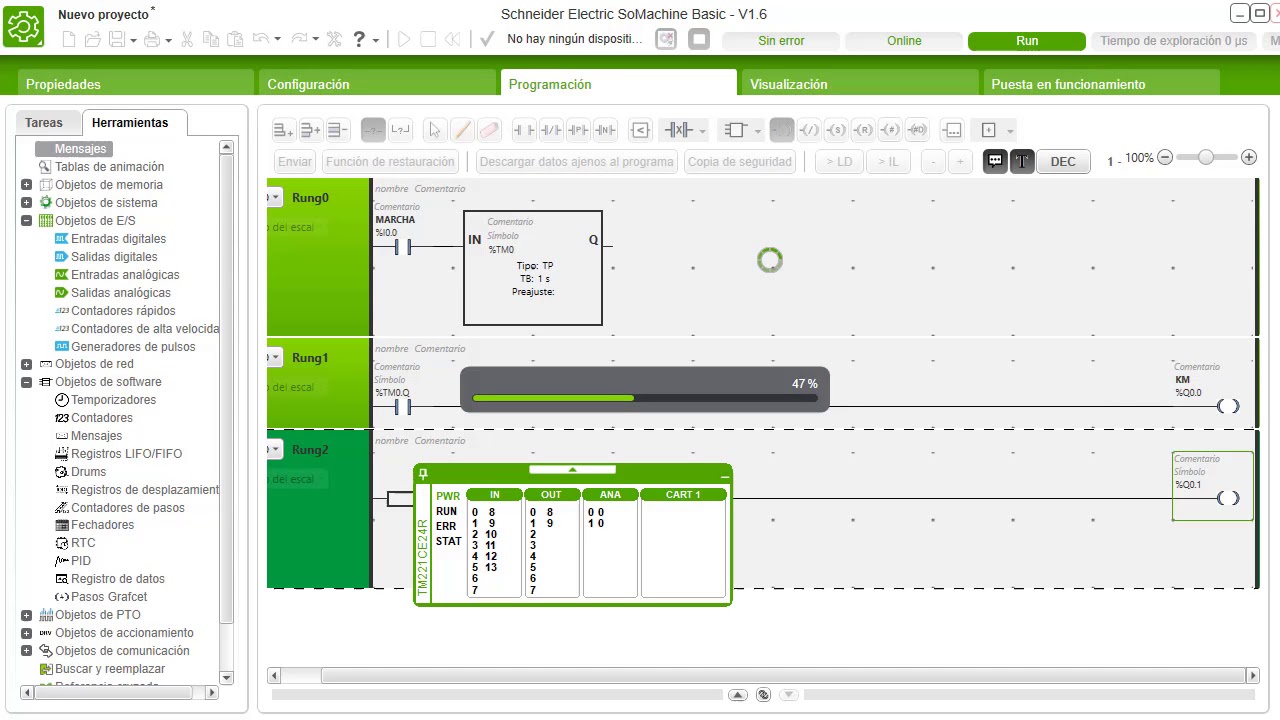Save the project with the floppy icon
Image resolution: width=1280 pixels, height=720 pixels.
(116, 40)
